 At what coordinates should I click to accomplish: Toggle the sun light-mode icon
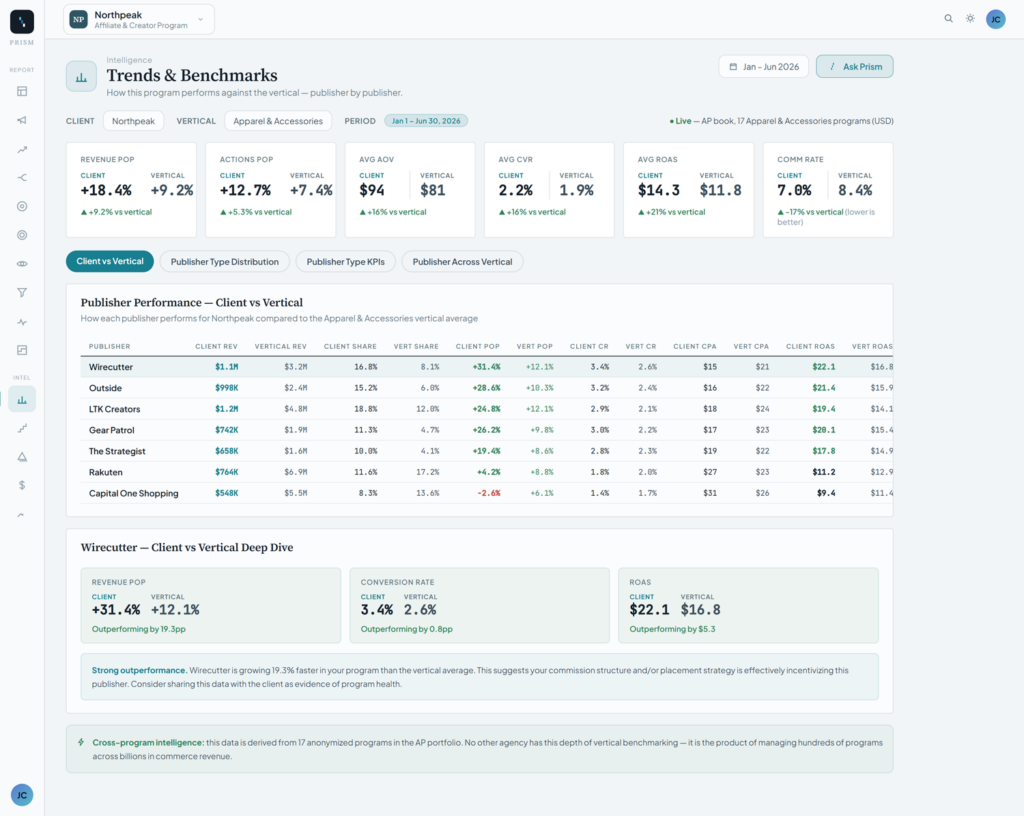[x=970, y=18]
